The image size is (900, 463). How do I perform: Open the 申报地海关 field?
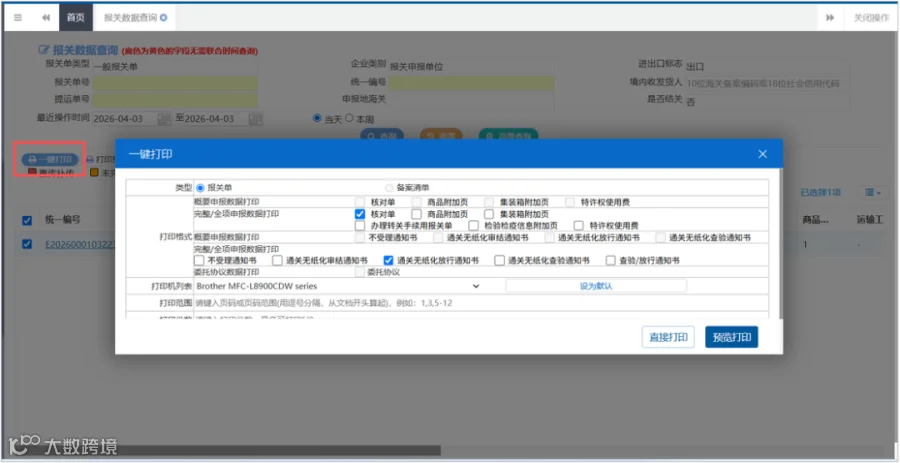(x=472, y=100)
